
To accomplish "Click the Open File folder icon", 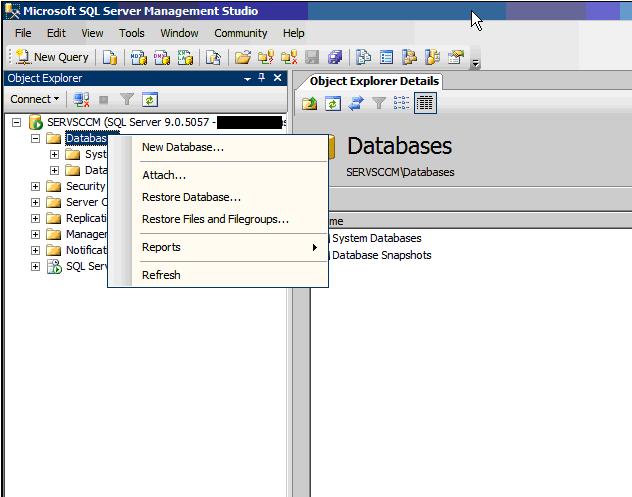I will click(242, 58).
